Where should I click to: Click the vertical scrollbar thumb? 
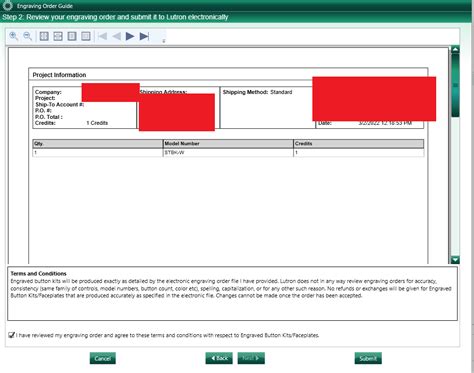pyautogui.click(x=455, y=85)
